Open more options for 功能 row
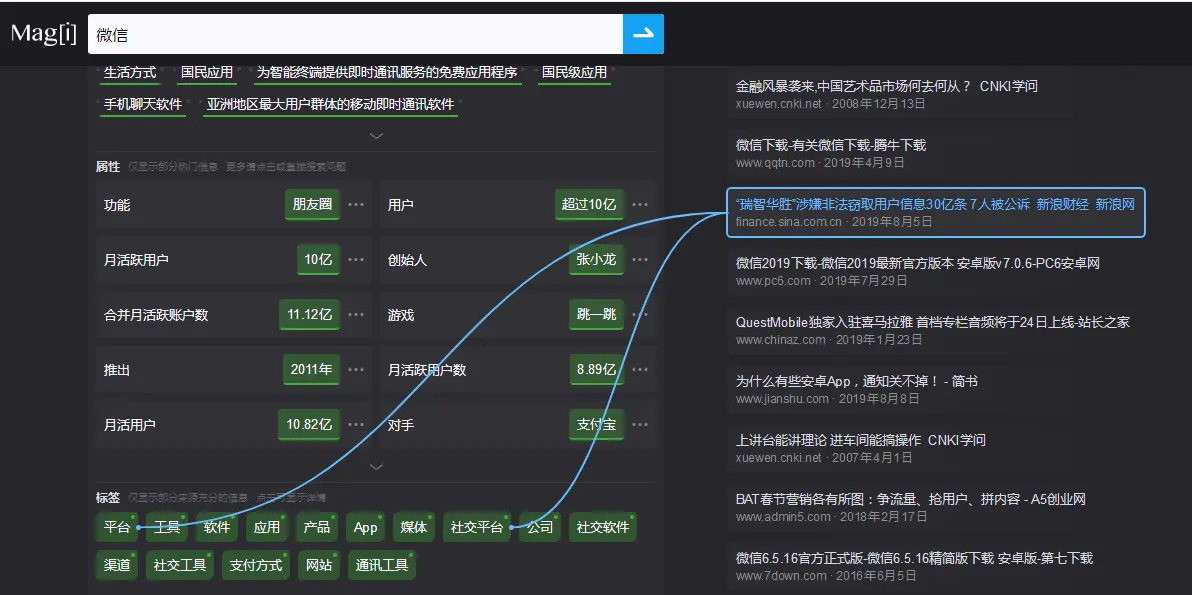Viewport: 1192px width, 595px height. coord(356,204)
